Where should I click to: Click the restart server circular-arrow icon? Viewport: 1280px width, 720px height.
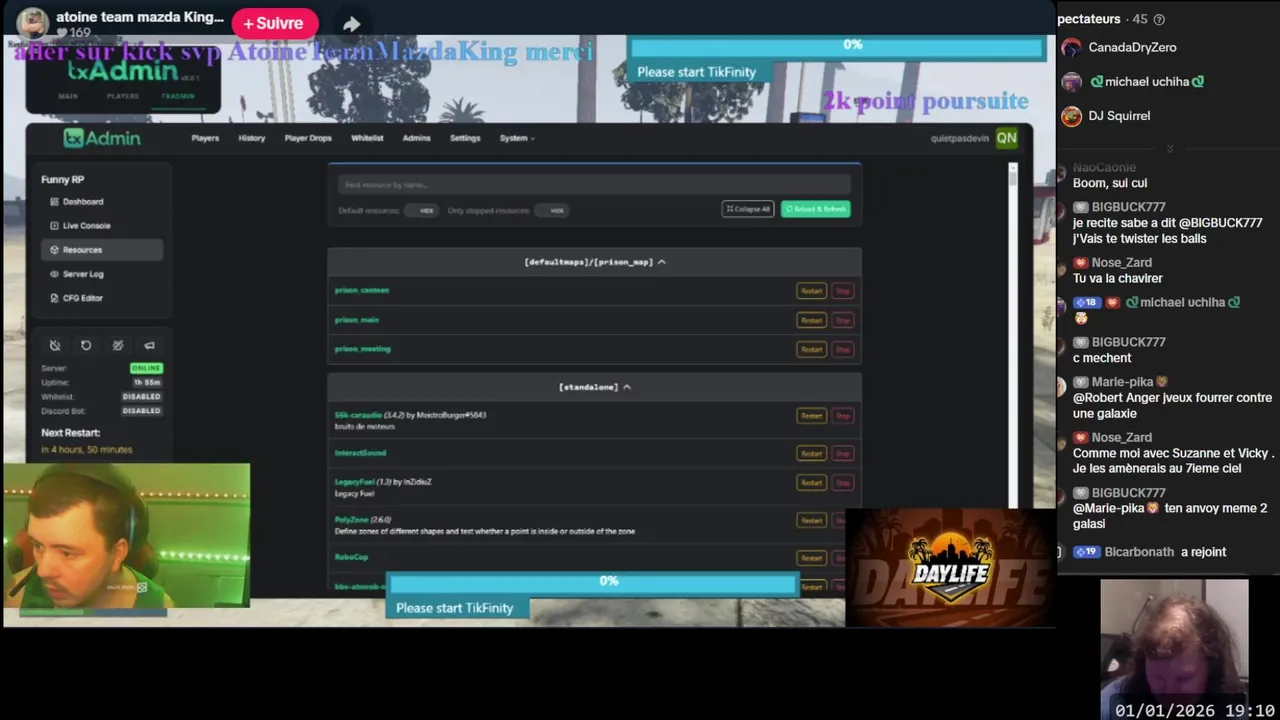[x=86, y=345]
